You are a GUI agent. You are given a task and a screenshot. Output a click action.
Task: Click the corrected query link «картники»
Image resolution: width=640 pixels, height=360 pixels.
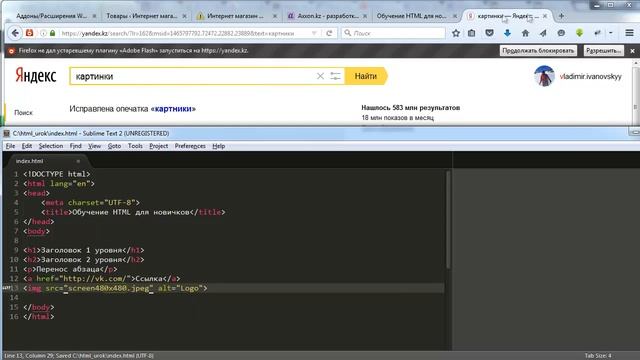pyautogui.click(x=173, y=109)
